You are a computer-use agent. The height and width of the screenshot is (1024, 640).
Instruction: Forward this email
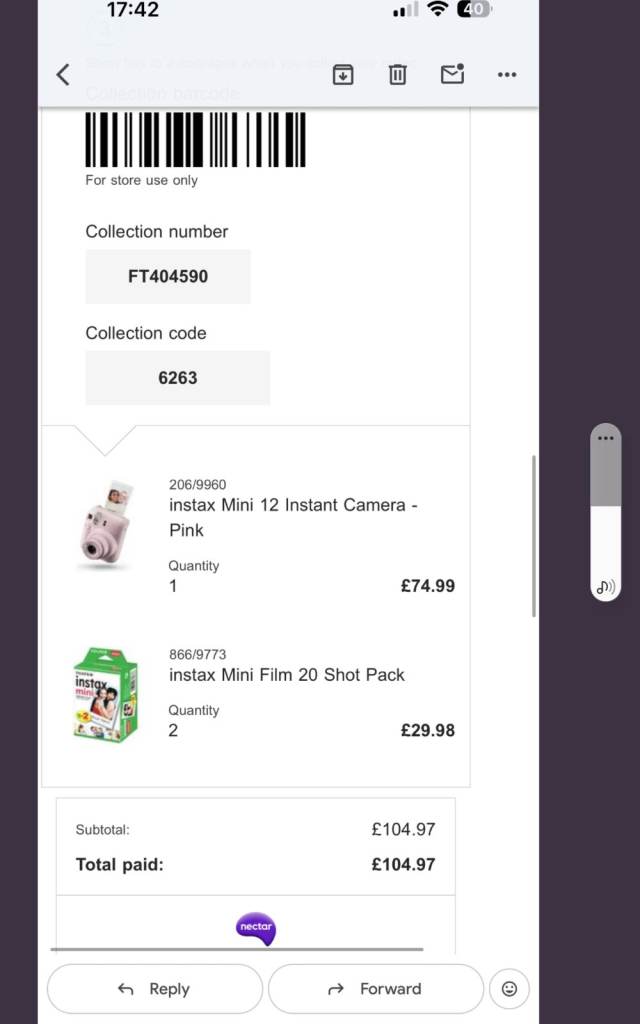(376, 989)
